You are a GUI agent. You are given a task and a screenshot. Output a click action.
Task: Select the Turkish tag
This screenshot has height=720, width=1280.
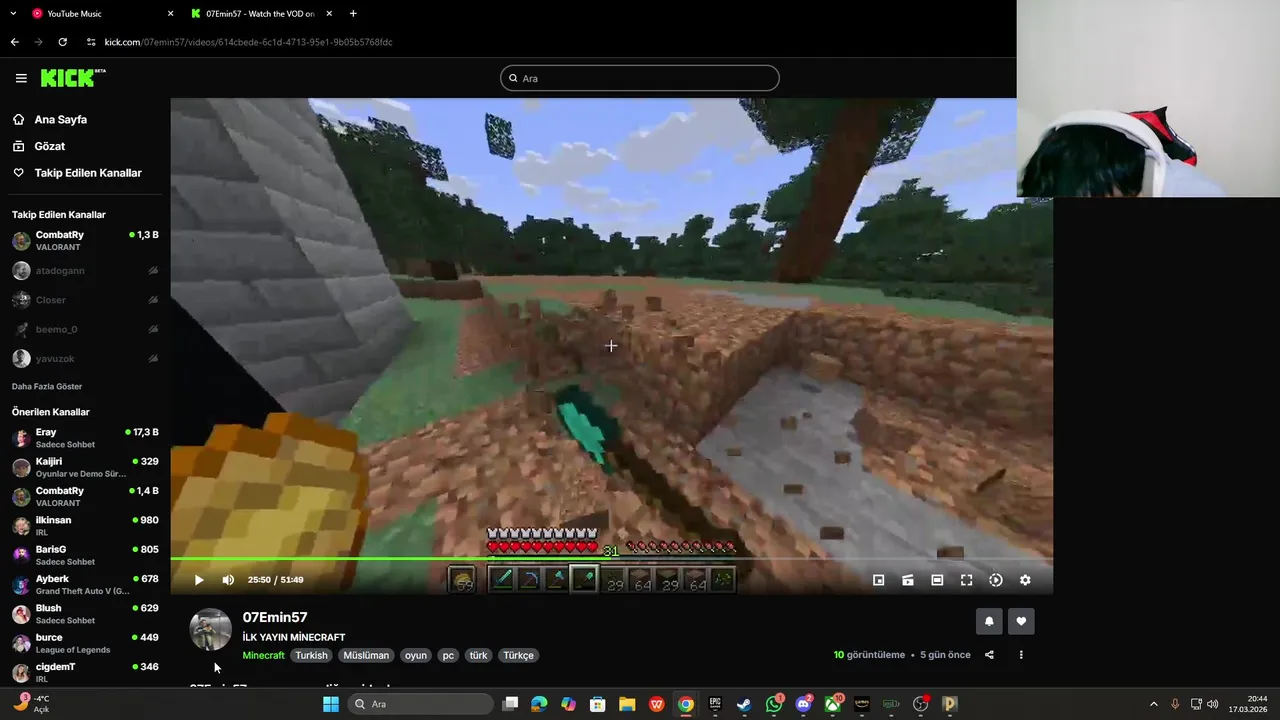coord(311,655)
